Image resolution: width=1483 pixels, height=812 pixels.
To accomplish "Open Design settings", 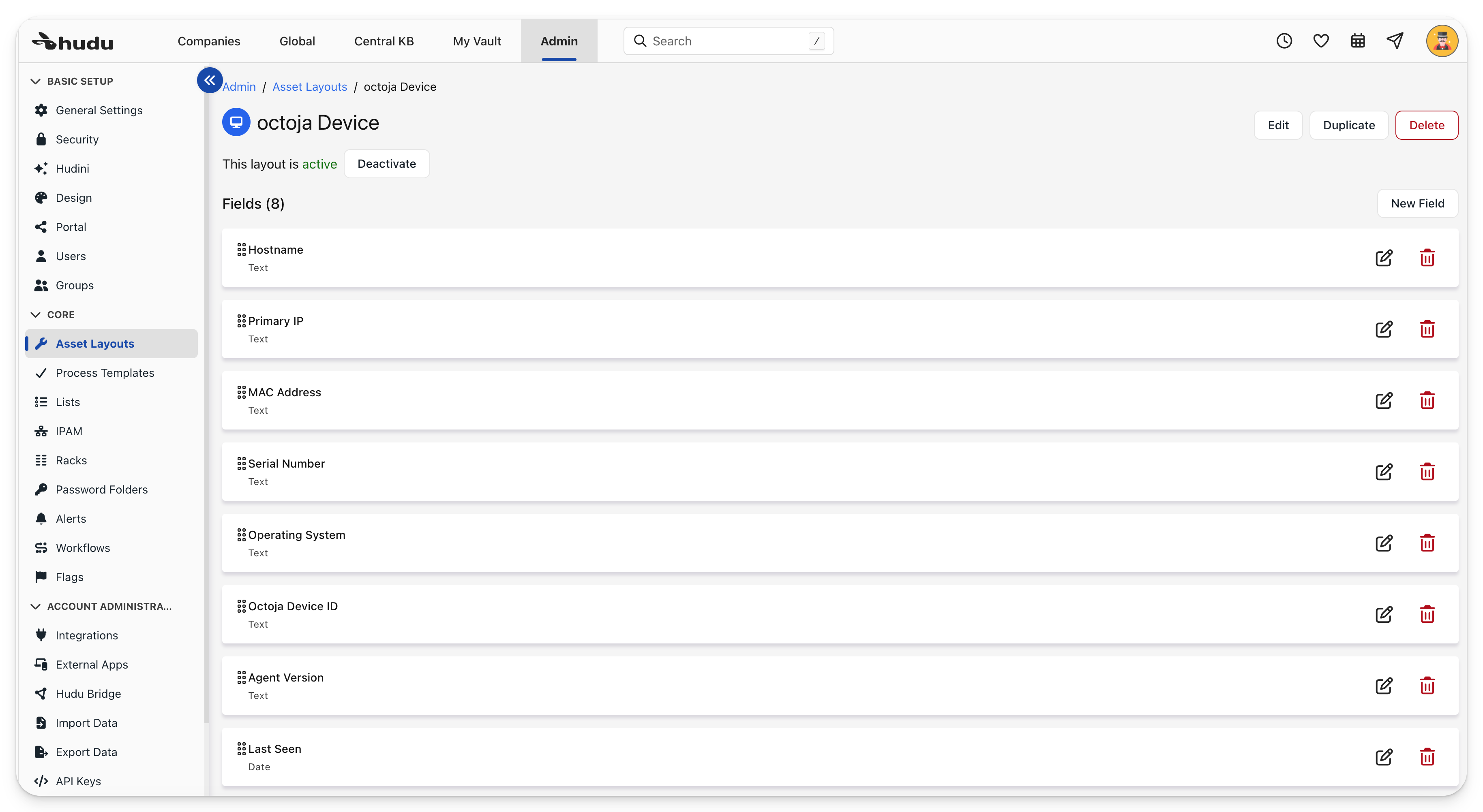I will click(111, 198).
